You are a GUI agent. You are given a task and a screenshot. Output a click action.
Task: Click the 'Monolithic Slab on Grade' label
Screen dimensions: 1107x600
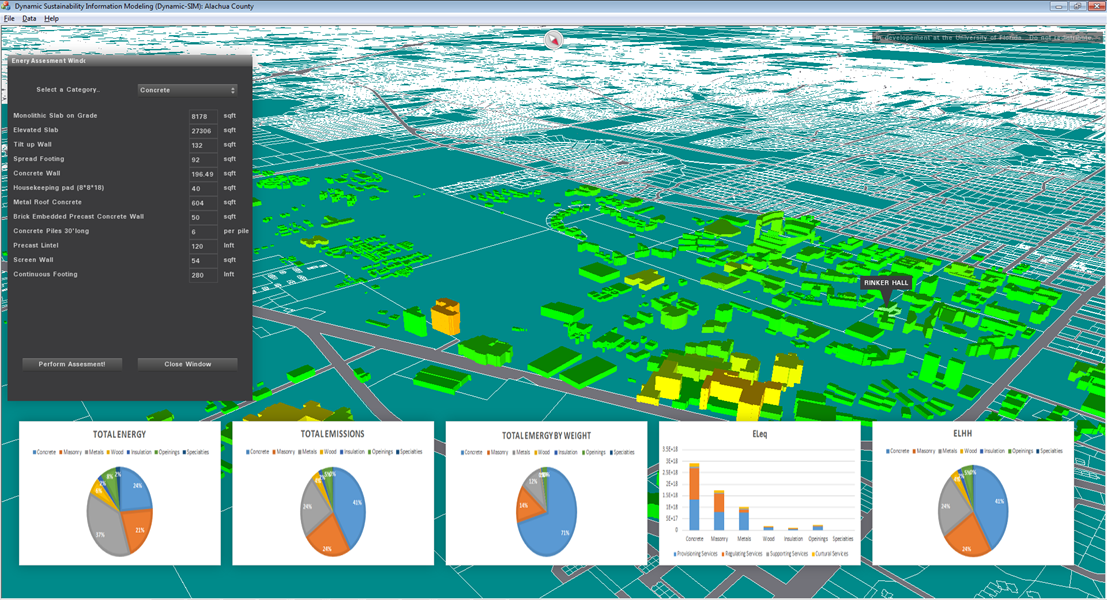[55, 115]
